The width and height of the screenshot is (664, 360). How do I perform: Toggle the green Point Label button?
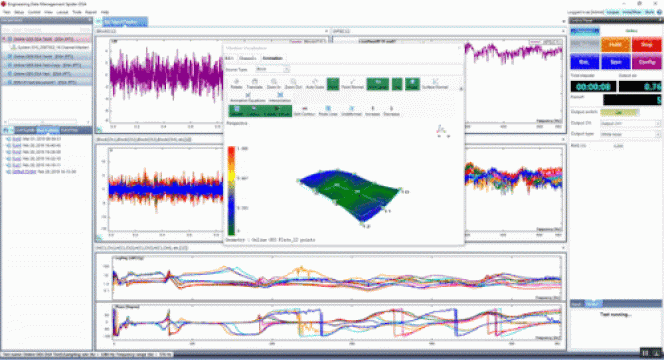378,84
